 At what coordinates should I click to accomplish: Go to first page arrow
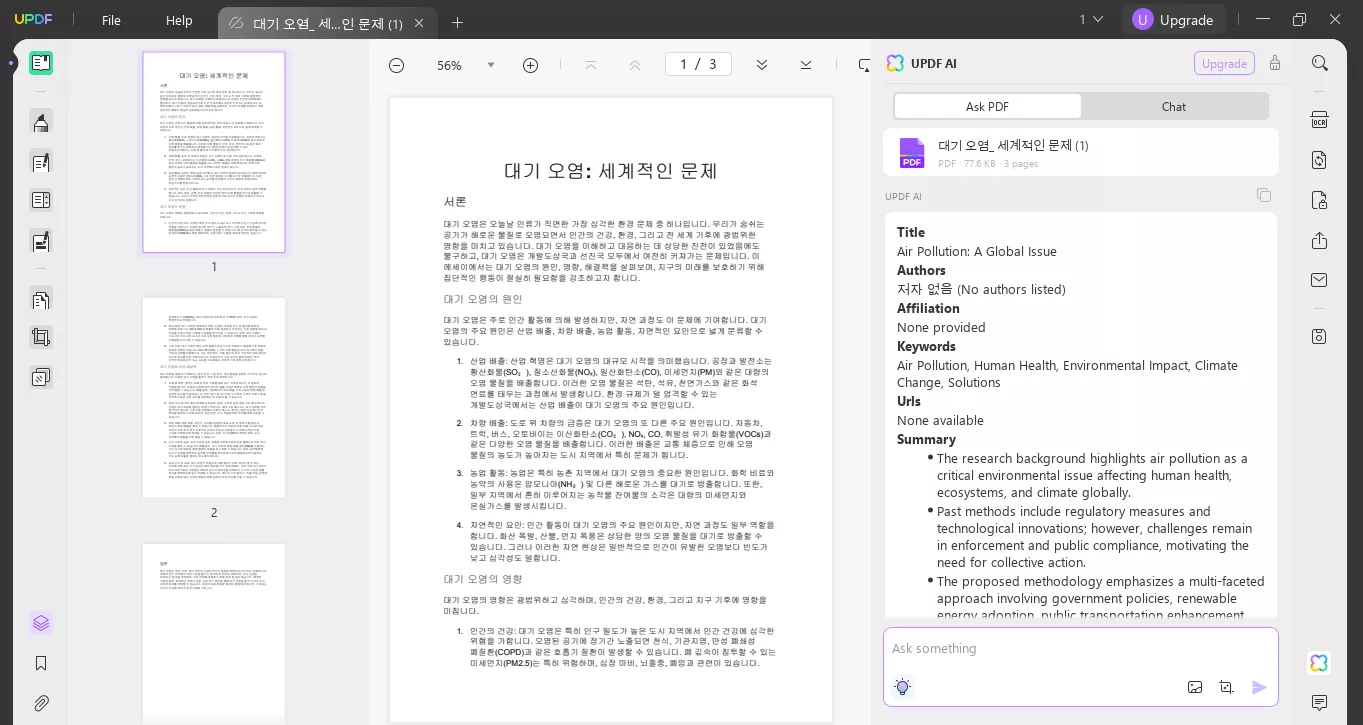590,65
